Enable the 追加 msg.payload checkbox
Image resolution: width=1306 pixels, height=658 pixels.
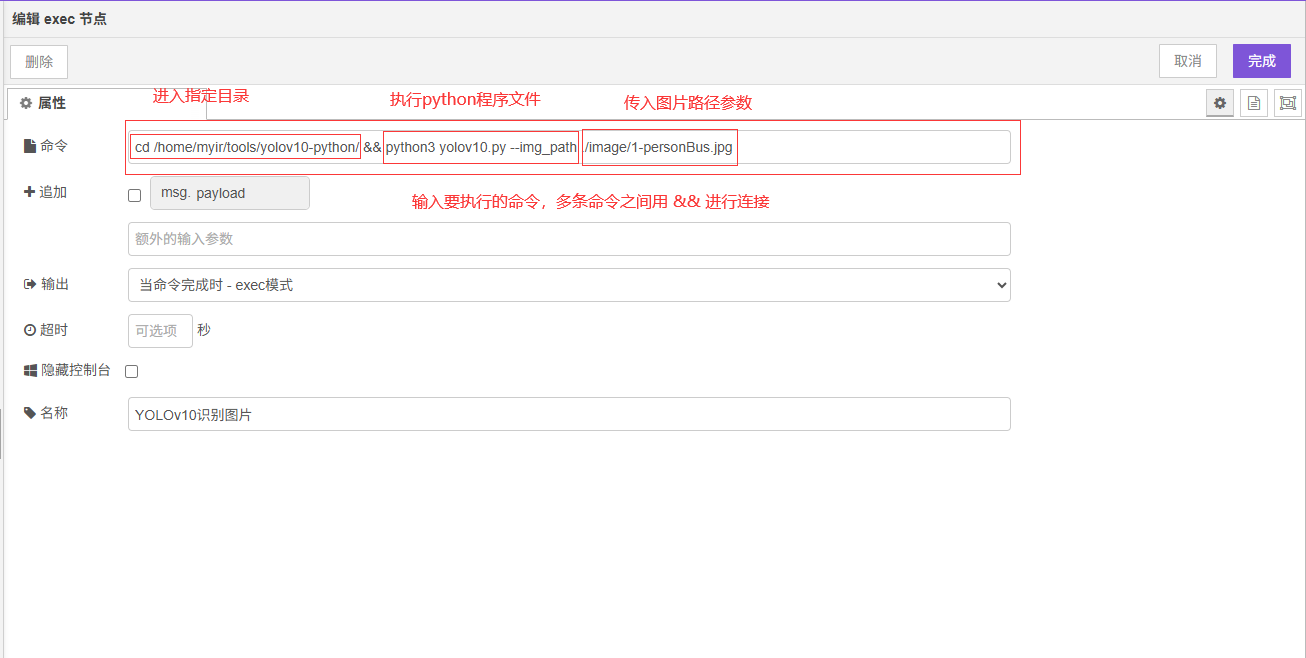click(x=135, y=195)
